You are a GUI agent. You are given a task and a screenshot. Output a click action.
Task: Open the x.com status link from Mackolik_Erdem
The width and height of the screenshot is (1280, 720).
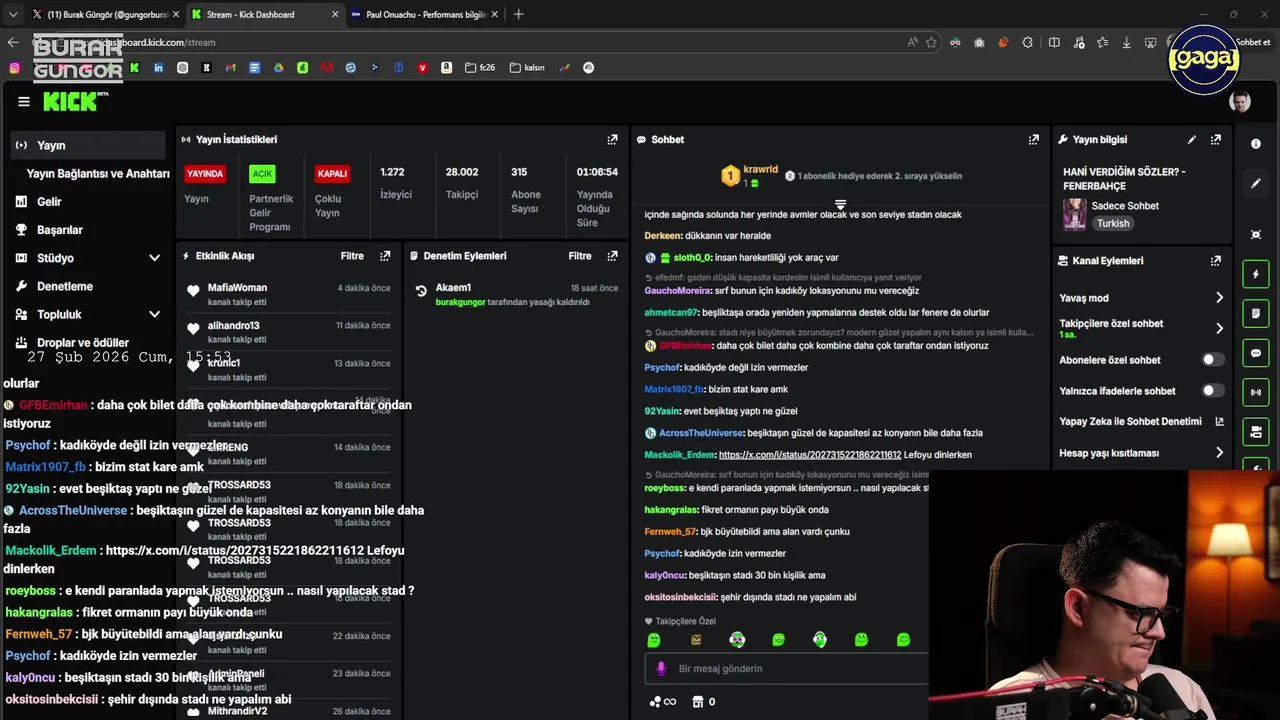[810, 455]
